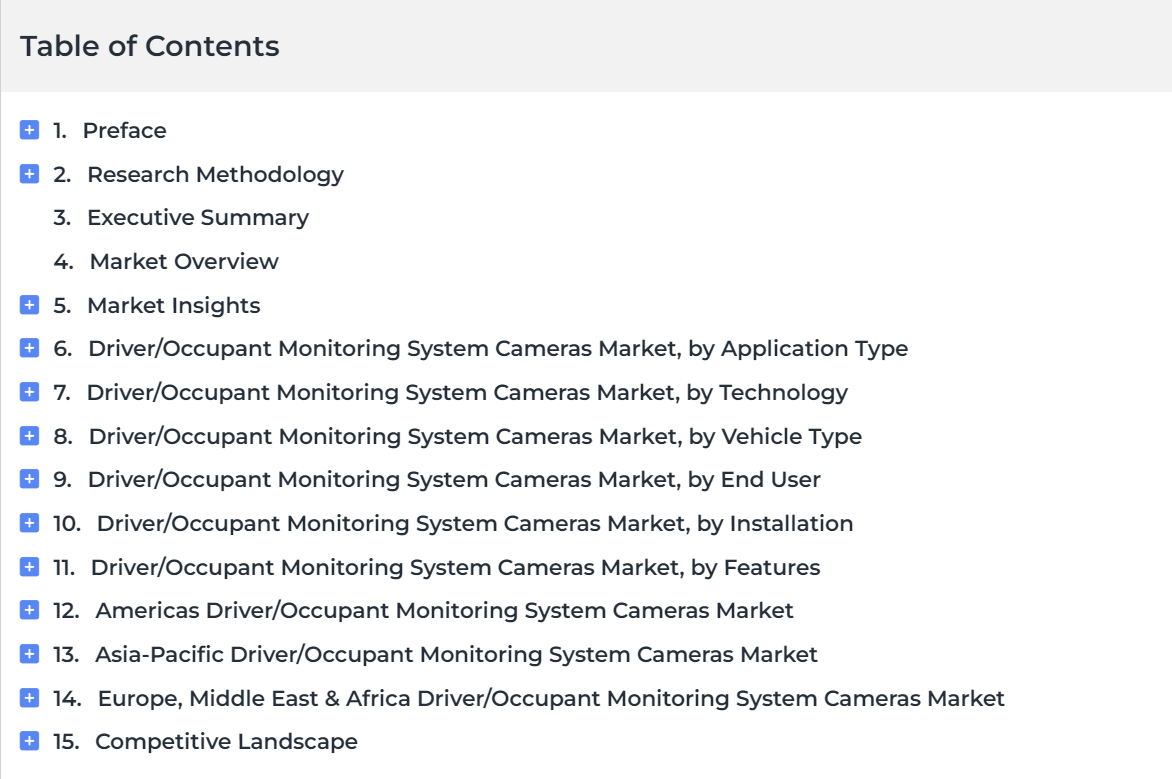Select Competitive Landscape title text
The image size is (1172, 779).
point(226,742)
